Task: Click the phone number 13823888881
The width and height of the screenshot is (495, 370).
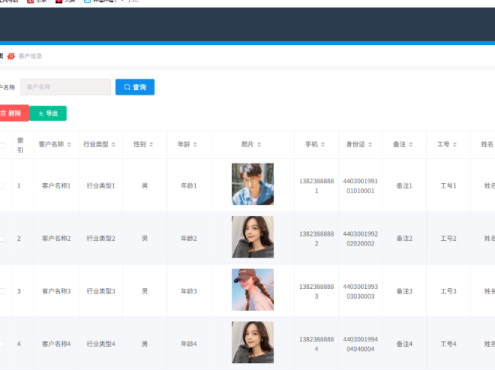Action: point(317,186)
